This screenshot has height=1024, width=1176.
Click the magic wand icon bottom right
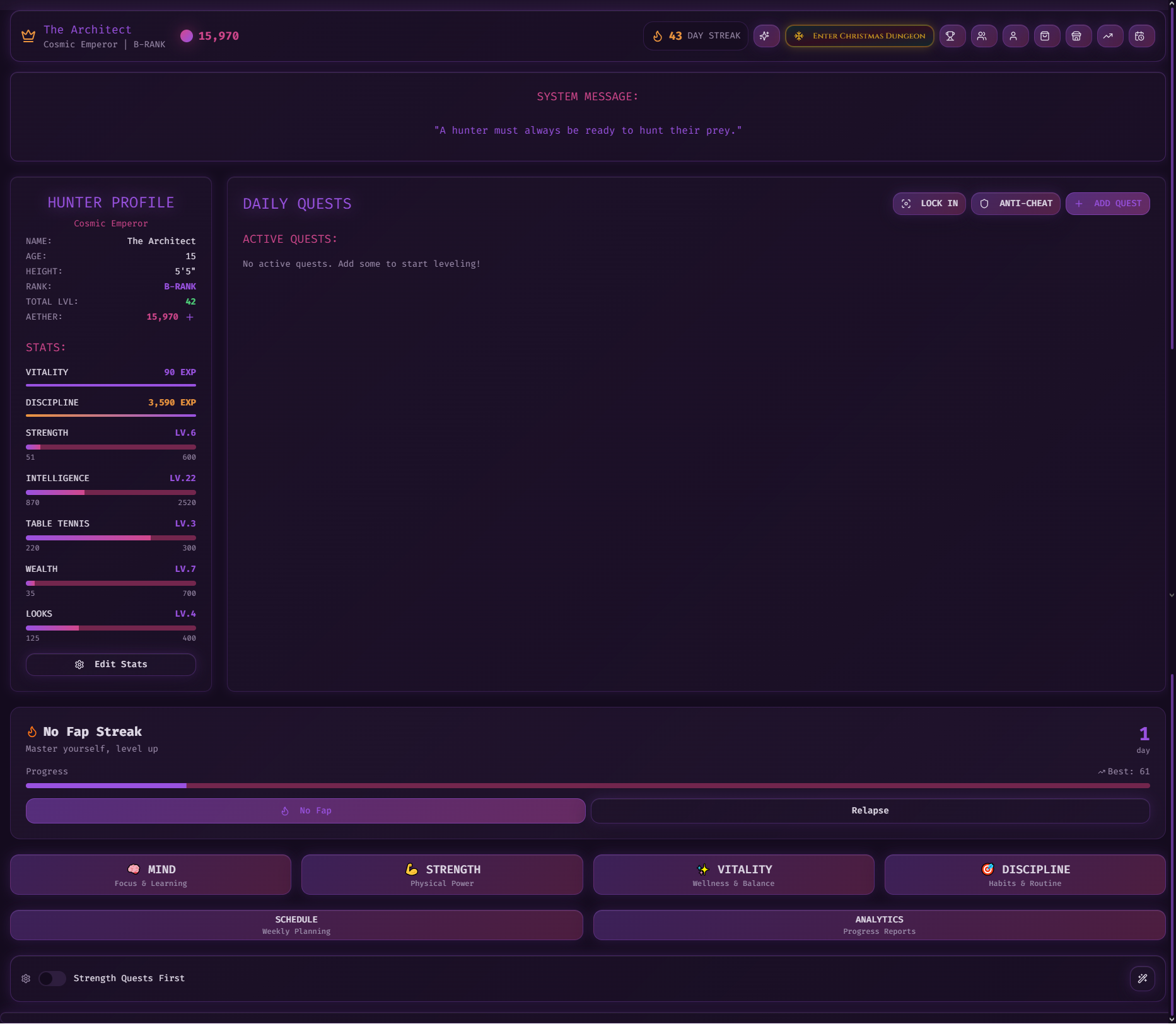[x=1143, y=978]
